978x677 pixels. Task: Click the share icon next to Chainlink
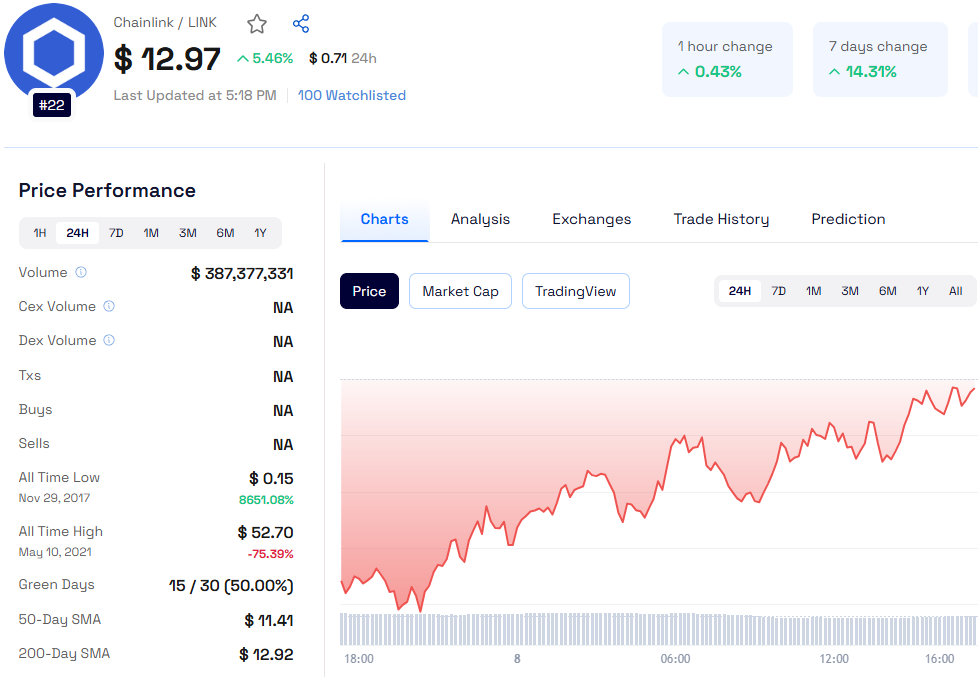301,24
